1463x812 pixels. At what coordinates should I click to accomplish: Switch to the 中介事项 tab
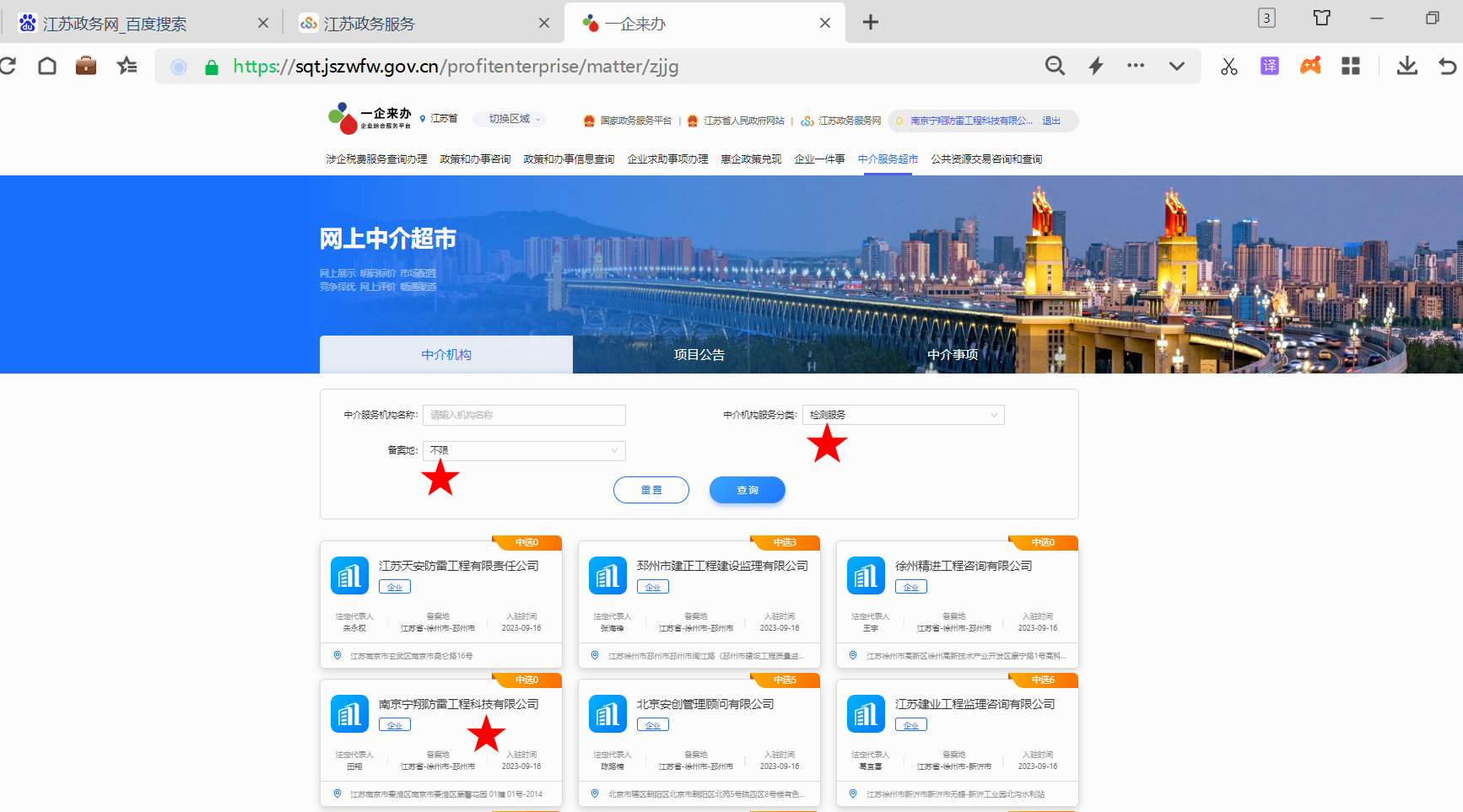click(952, 355)
